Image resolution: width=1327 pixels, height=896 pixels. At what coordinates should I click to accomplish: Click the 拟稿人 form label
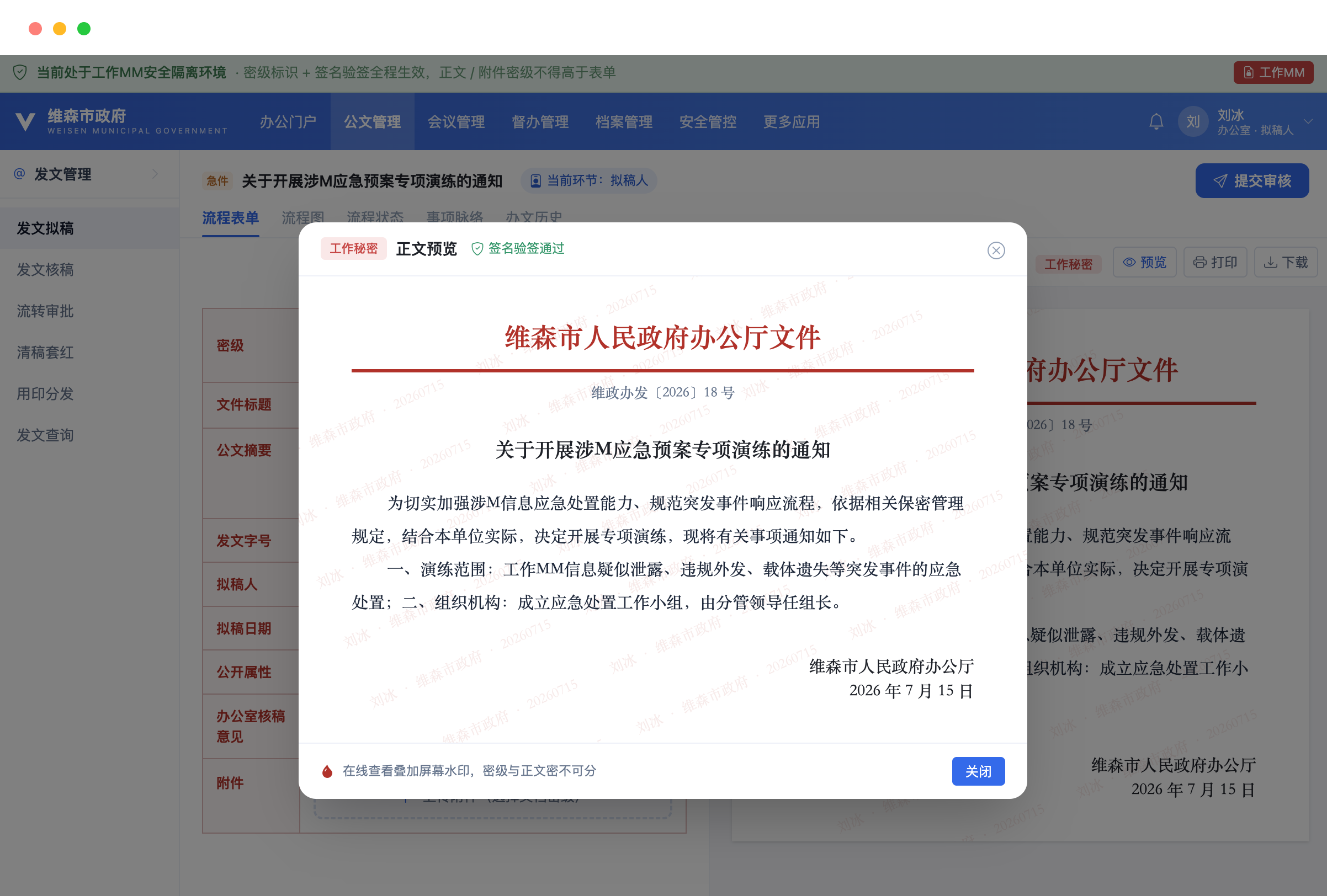pyautogui.click(x=237, y=584)
